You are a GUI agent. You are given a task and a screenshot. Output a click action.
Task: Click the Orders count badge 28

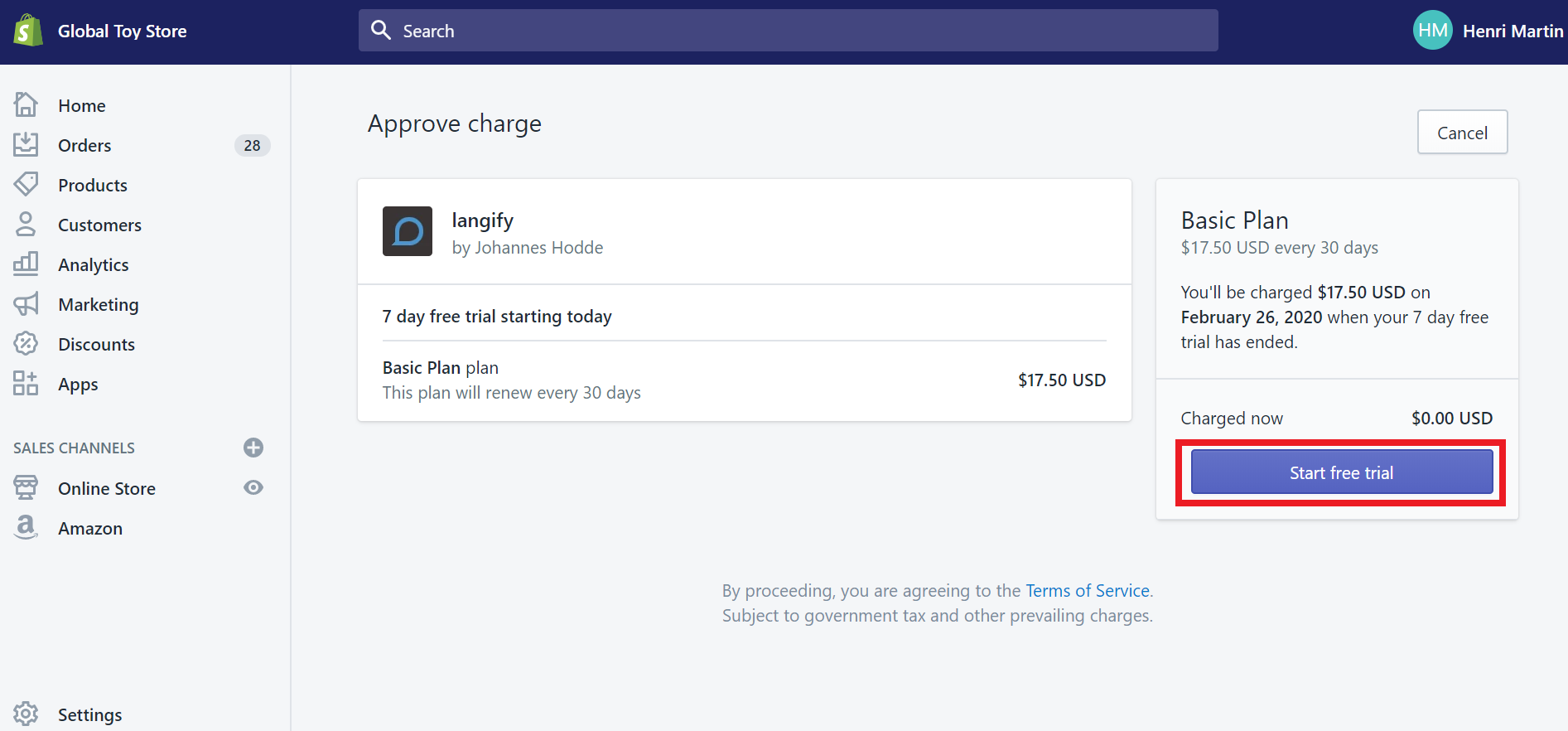(x=252, y=145)
